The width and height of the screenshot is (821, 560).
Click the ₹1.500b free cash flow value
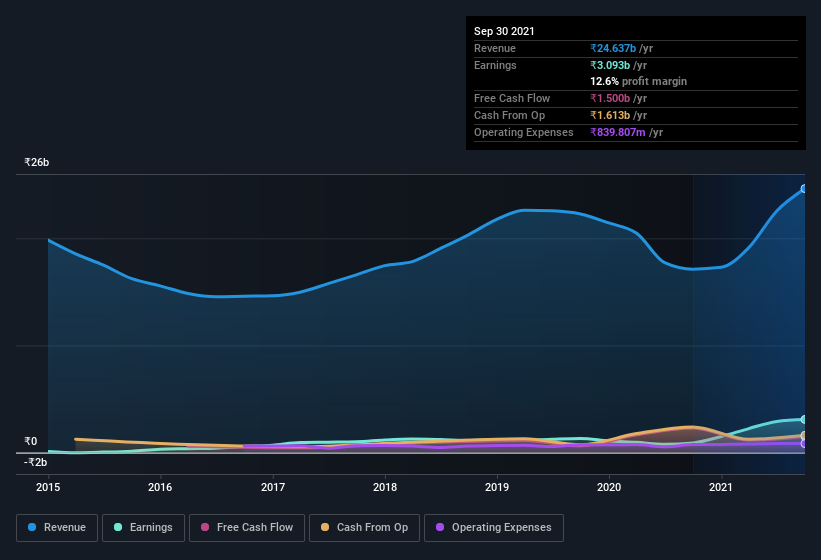610,98
